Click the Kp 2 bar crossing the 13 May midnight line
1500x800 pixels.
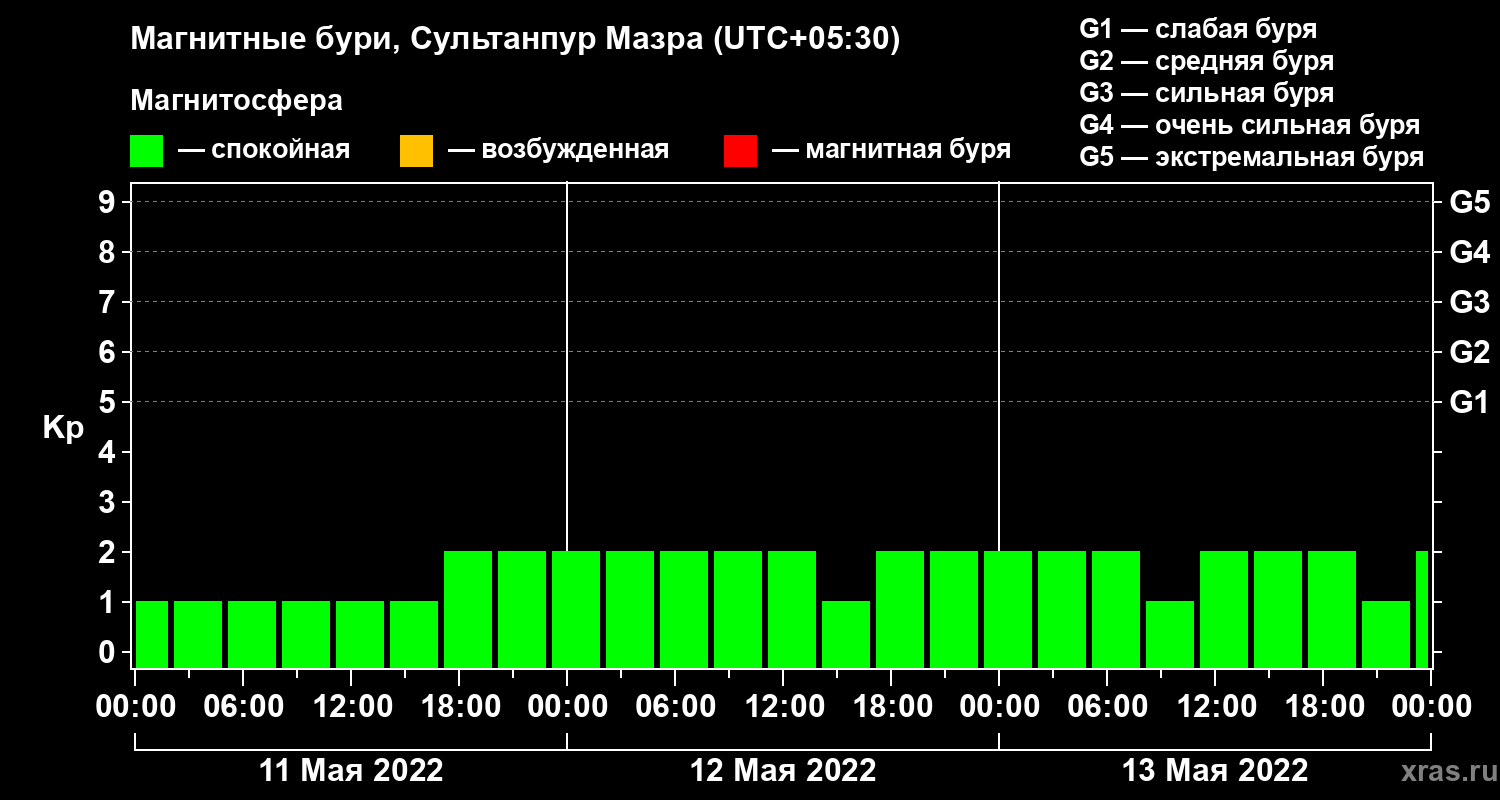tap(1008, 609)
